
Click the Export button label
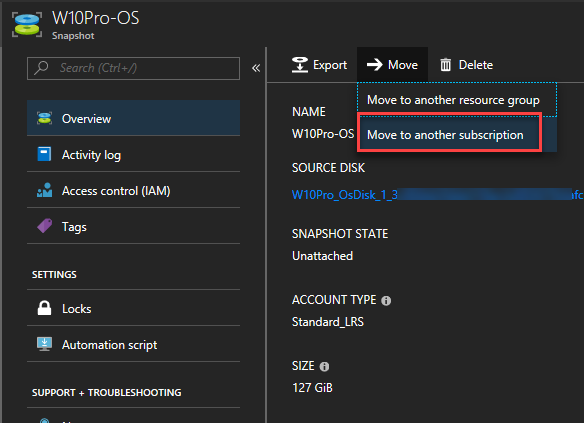coord(330,65)
